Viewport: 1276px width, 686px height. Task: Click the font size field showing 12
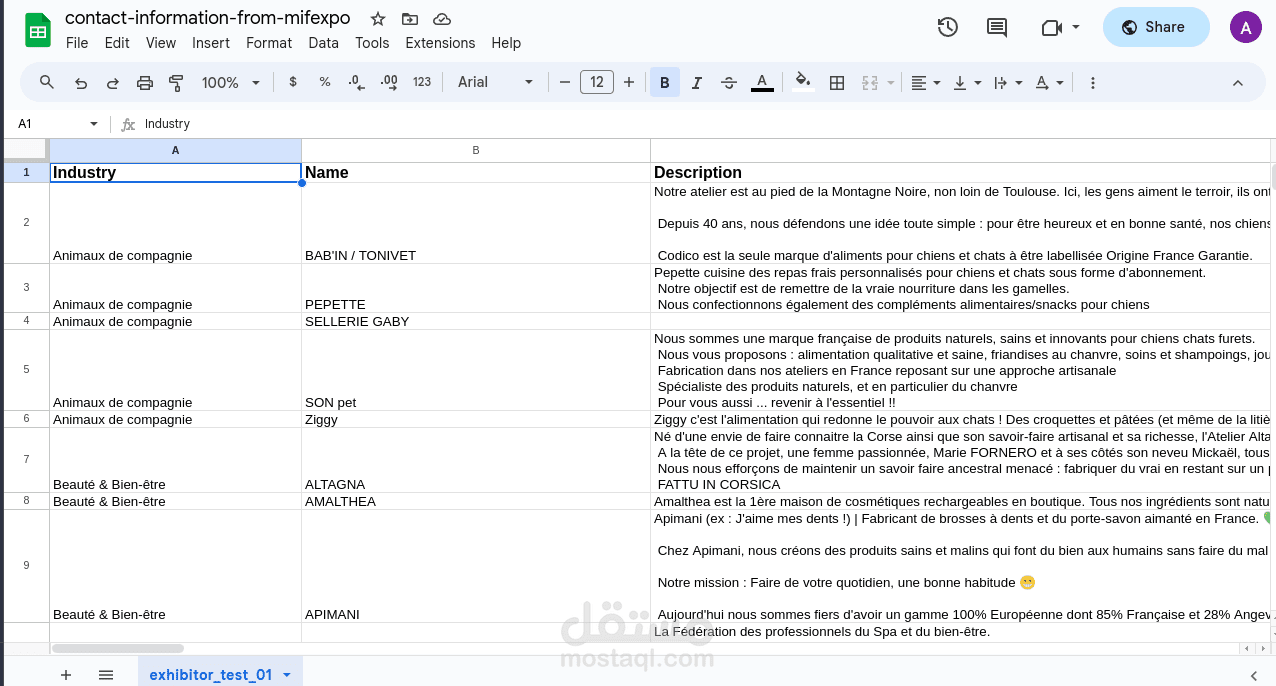click(x=597, y=82)
